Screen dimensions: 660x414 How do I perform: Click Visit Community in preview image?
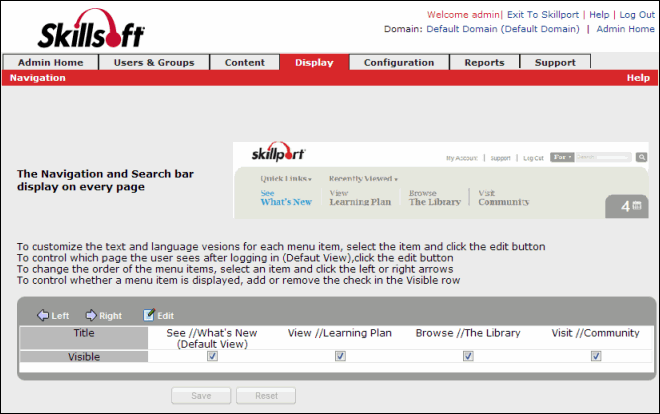[503, 197]
